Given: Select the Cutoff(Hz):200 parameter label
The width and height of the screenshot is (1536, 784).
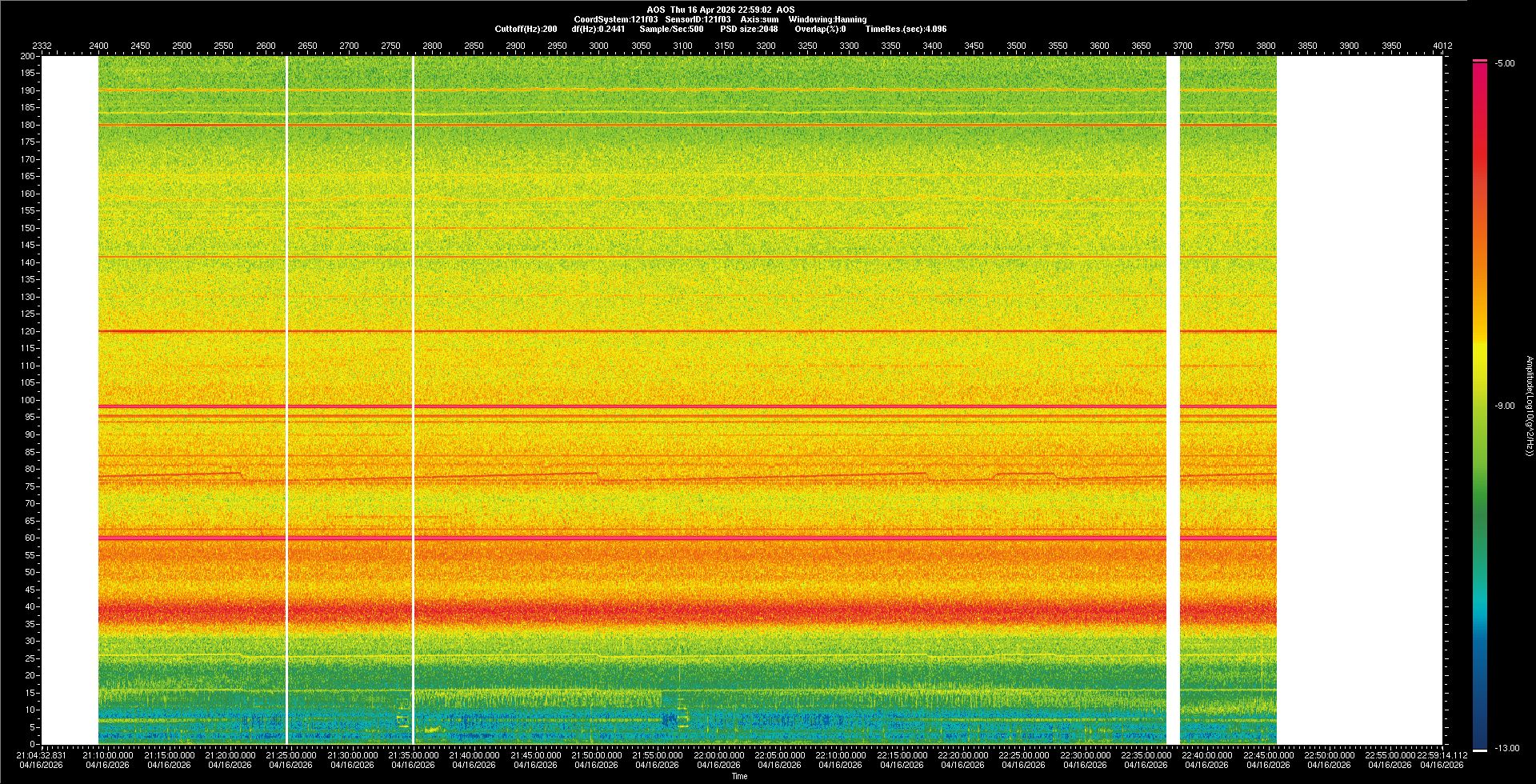Looking at the screenshot, I should pyautogui.click(x=526, y=29).
